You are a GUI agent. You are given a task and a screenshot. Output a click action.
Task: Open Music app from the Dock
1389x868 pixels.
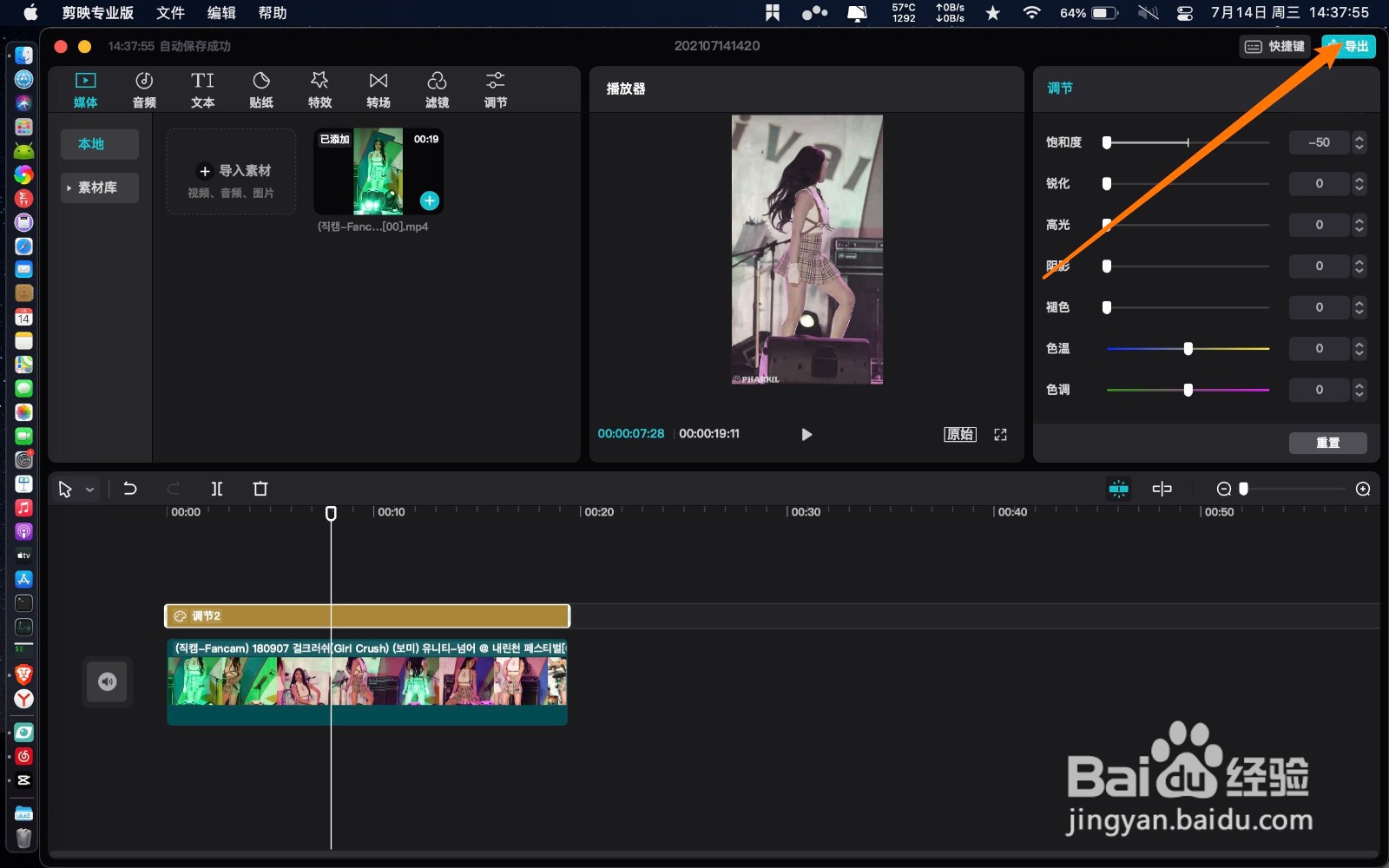[x=24, y=508]
